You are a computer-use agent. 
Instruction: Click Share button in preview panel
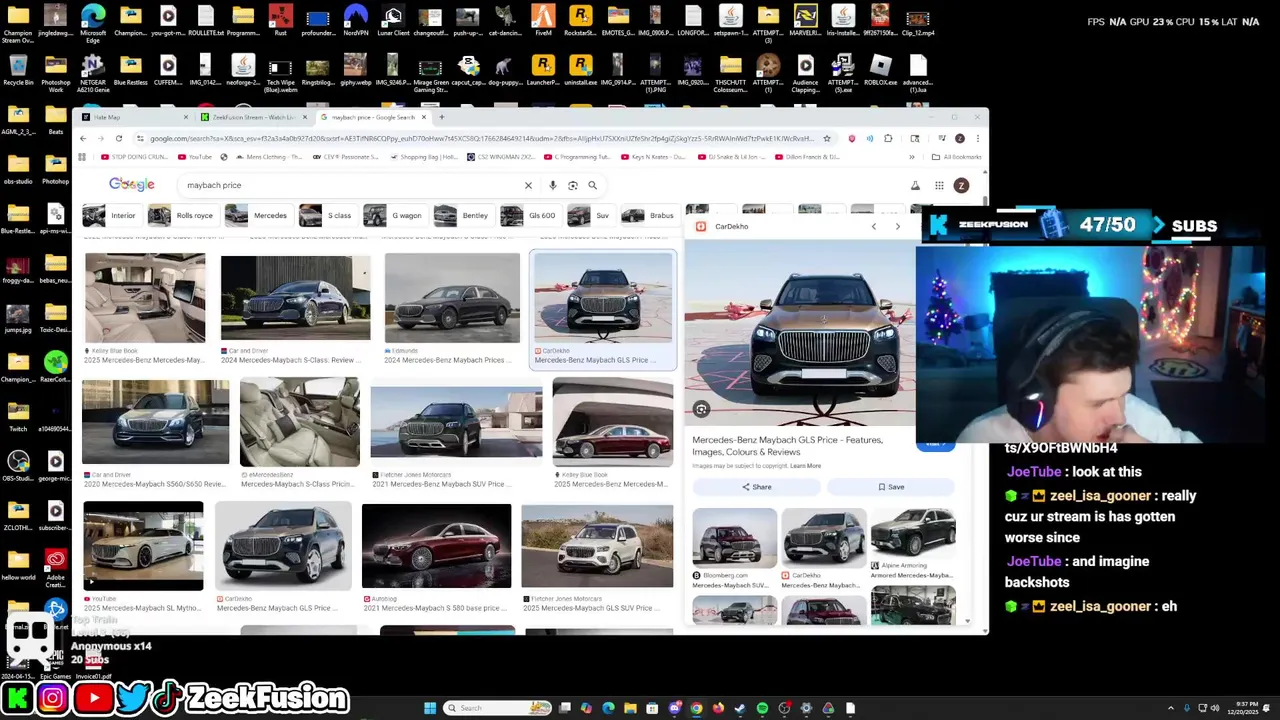click(756, 487)
